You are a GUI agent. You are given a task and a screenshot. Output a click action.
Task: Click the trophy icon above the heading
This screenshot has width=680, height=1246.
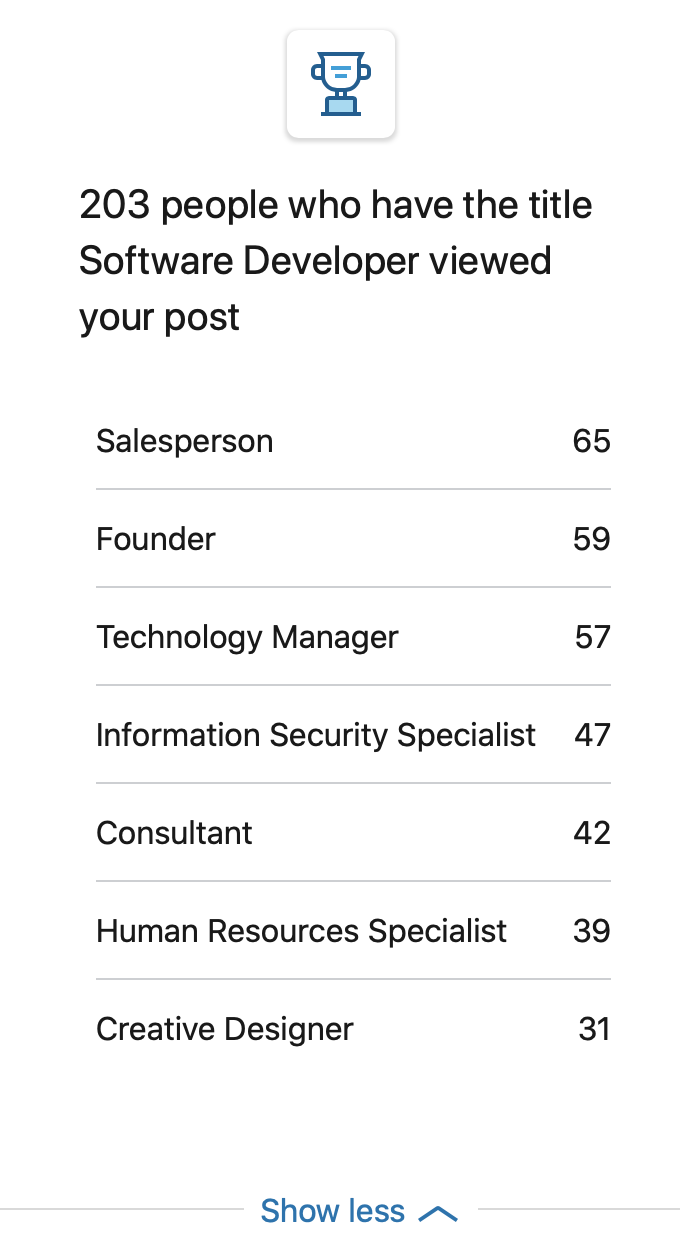[341, 85]
